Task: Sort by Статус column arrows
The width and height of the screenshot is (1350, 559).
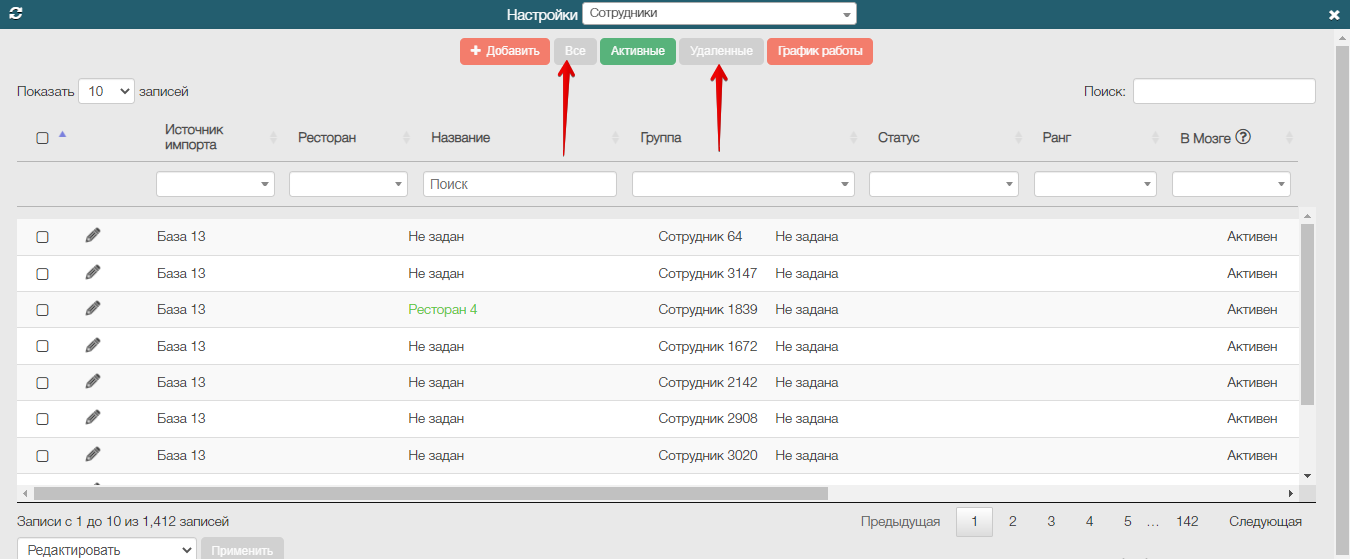Action: pos(1017,138)
